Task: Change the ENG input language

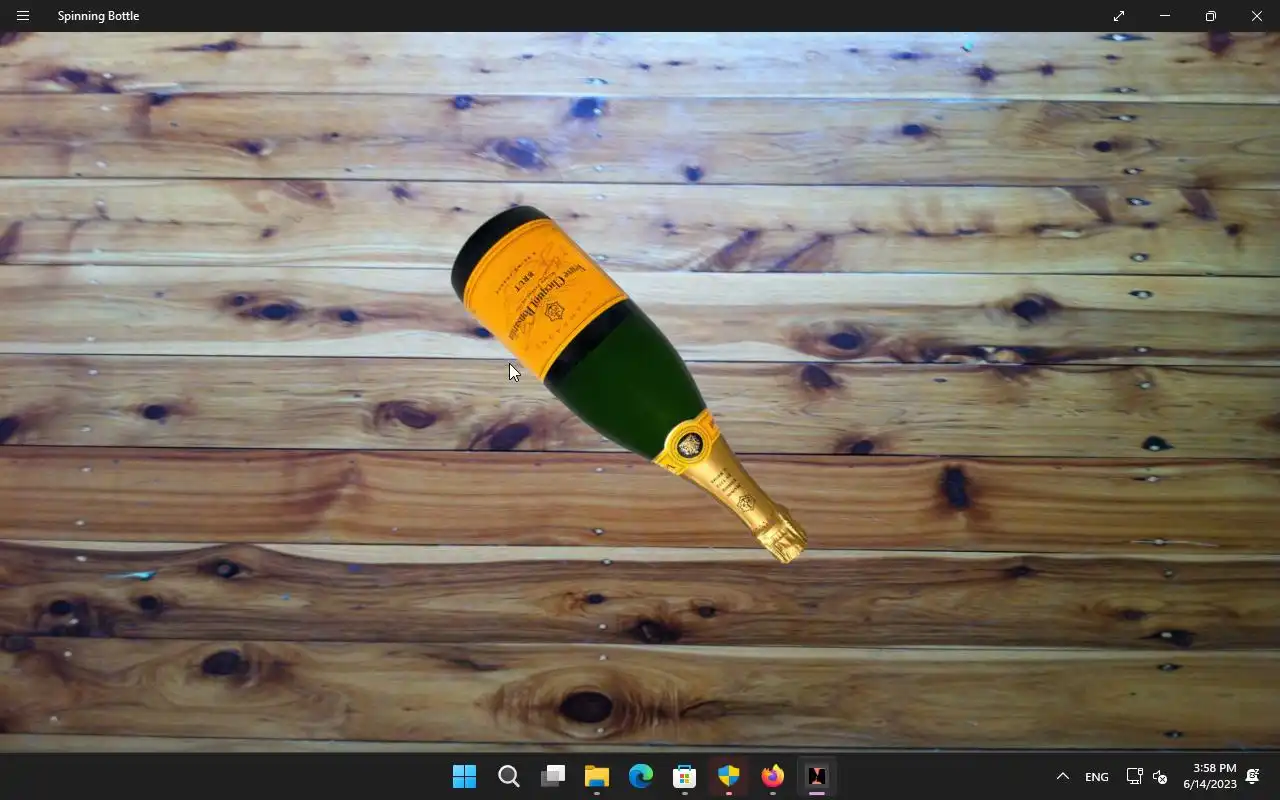Action: [1097, 777]
